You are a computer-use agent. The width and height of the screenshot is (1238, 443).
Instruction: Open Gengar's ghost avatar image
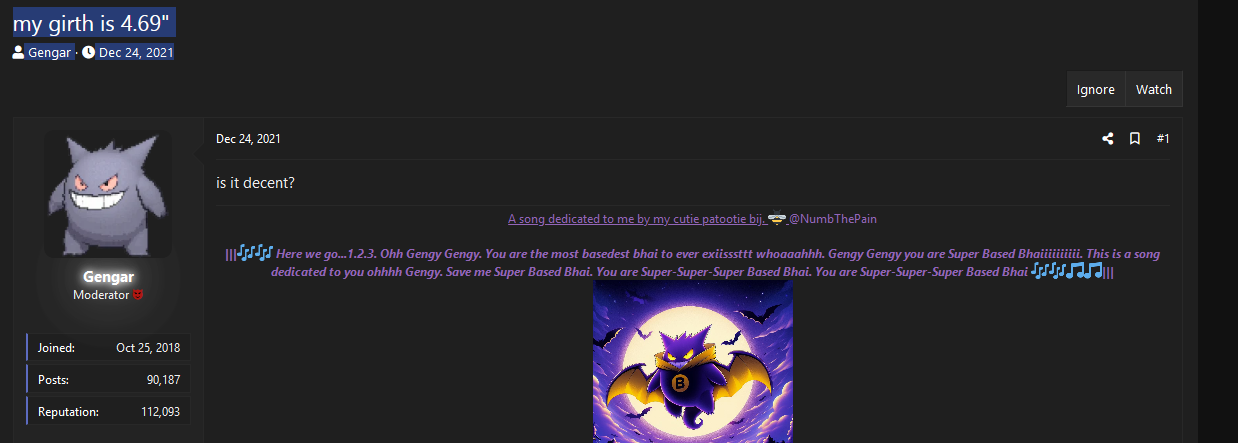click(108, 194)
